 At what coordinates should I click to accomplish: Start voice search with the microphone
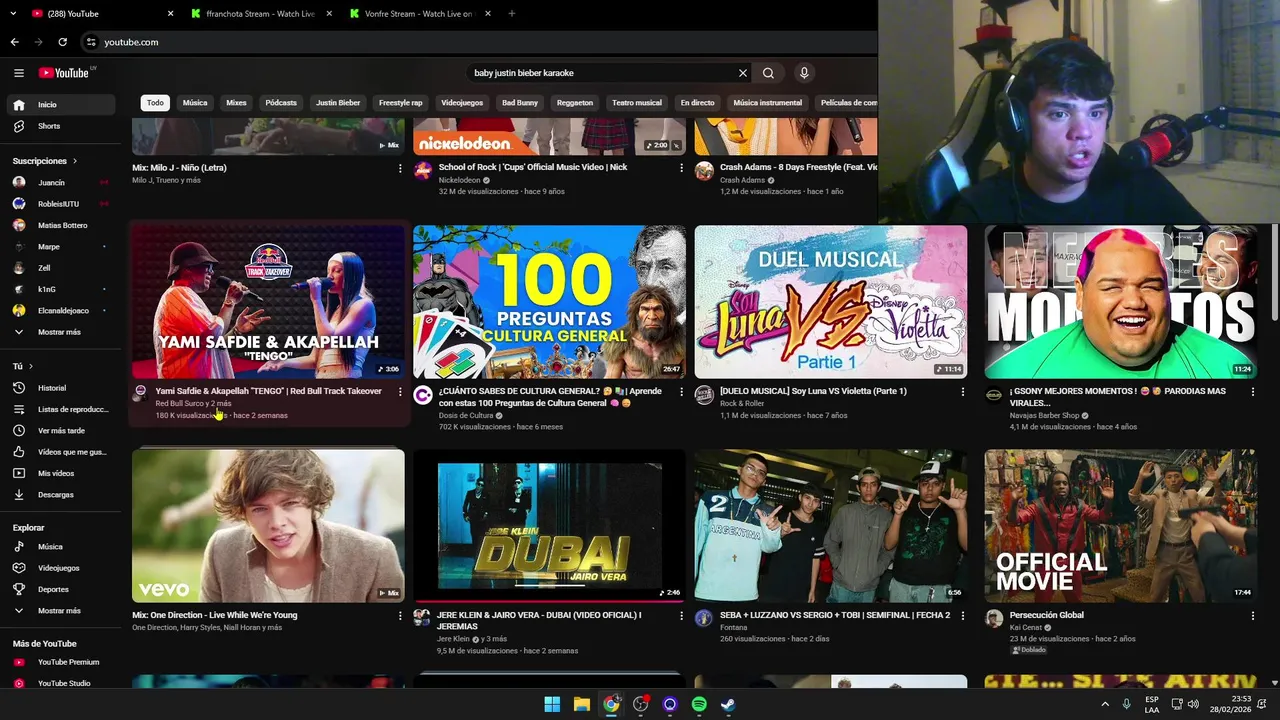[803, 73]
